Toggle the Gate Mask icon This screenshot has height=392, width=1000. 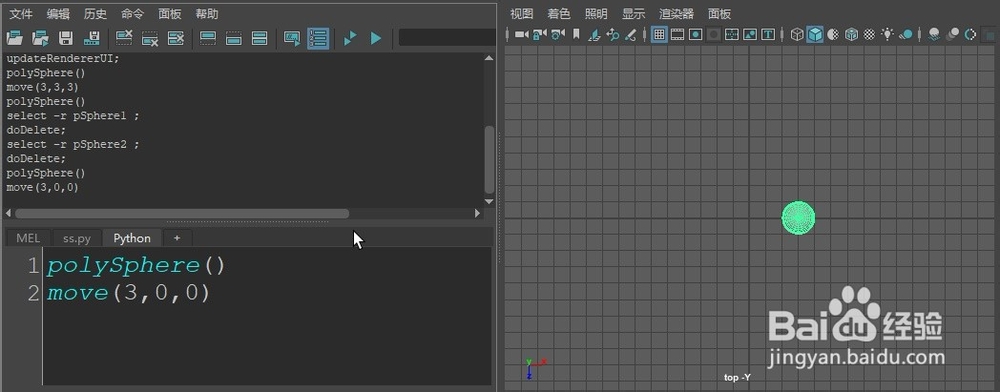click(x=714, y=34)
